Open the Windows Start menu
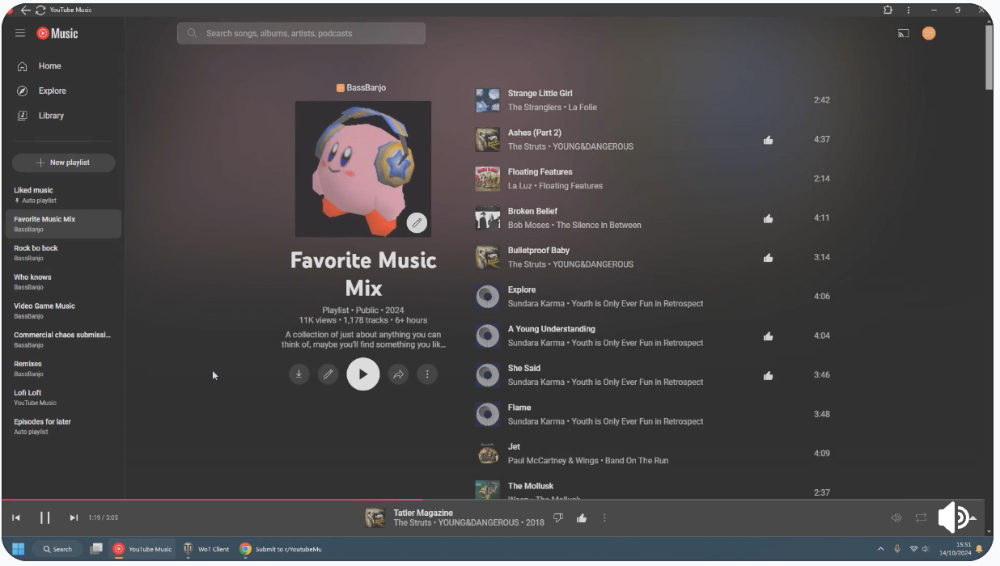Image resolution: width=1000 pixels, height=566 pixels. [18, 549]
